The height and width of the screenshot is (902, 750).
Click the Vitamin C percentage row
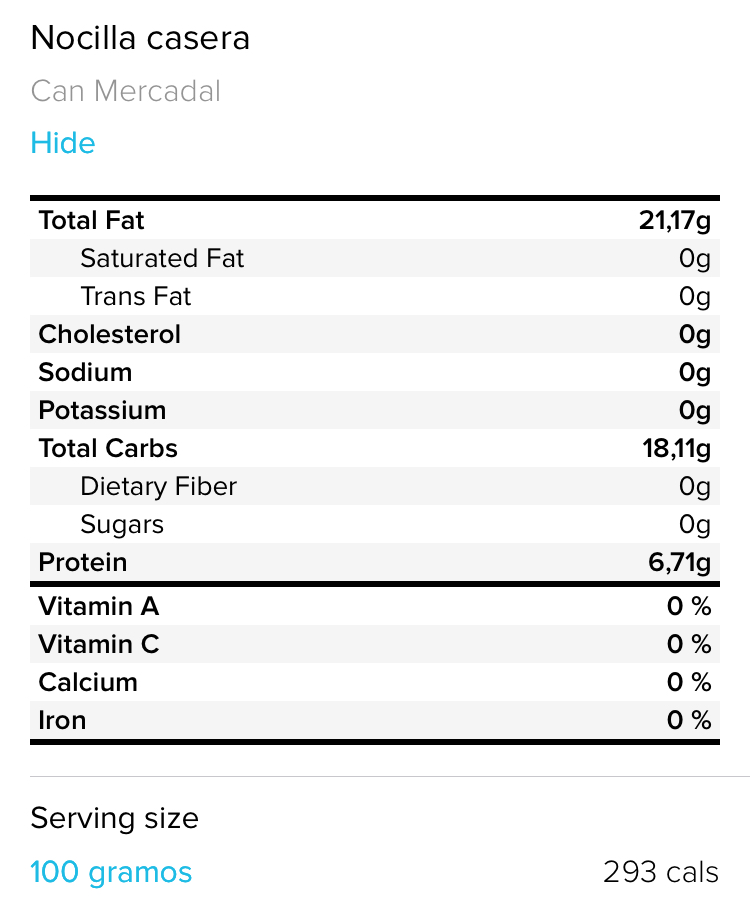374,644
